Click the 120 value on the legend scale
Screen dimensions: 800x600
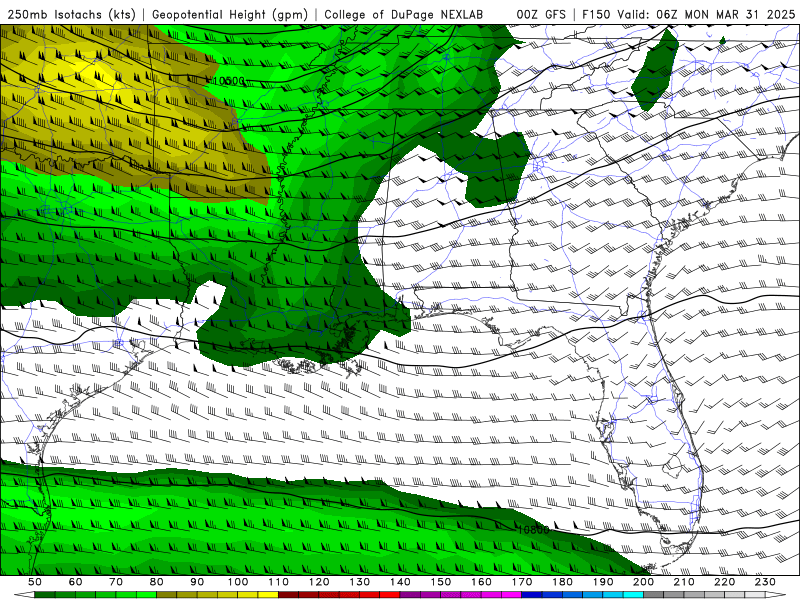tap(319, 582)
